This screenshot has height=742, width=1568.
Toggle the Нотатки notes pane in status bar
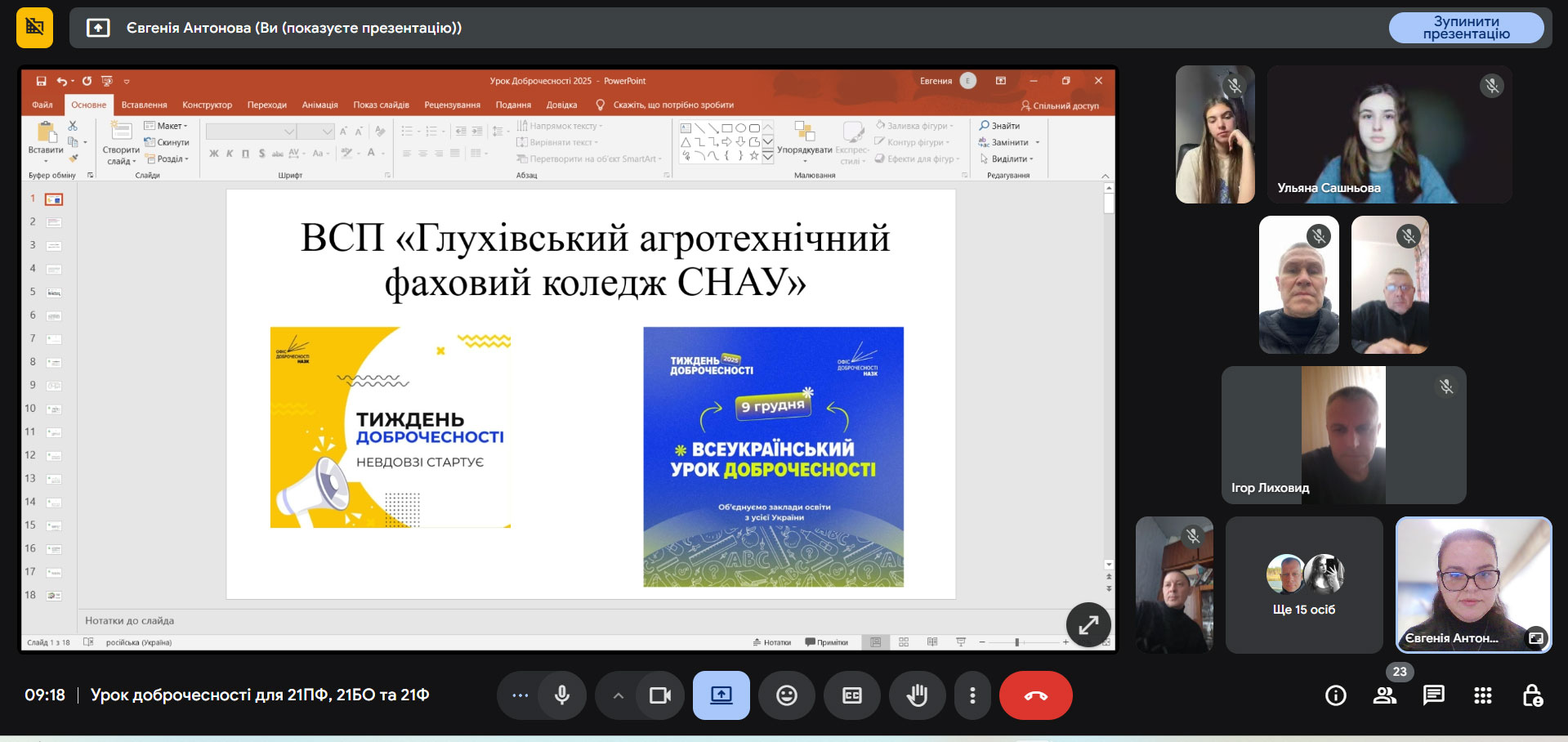click(x=772, y=642)
